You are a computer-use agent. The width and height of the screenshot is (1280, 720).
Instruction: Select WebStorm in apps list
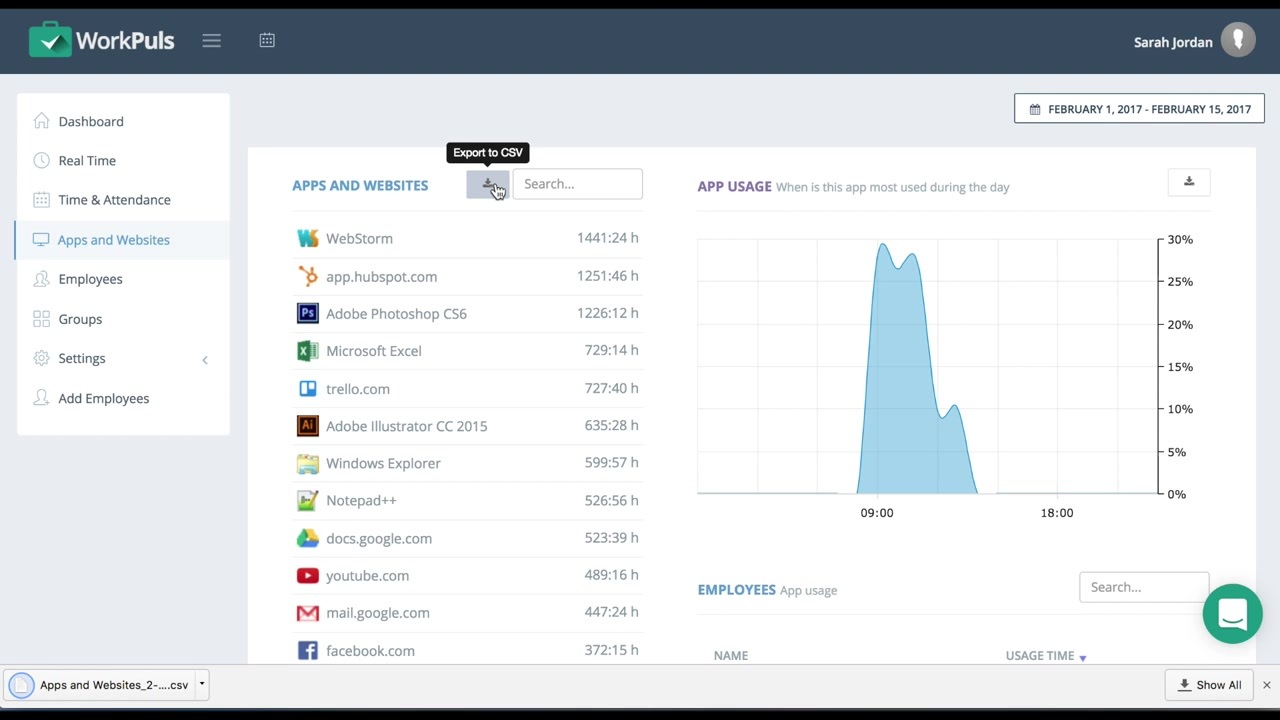467,238
